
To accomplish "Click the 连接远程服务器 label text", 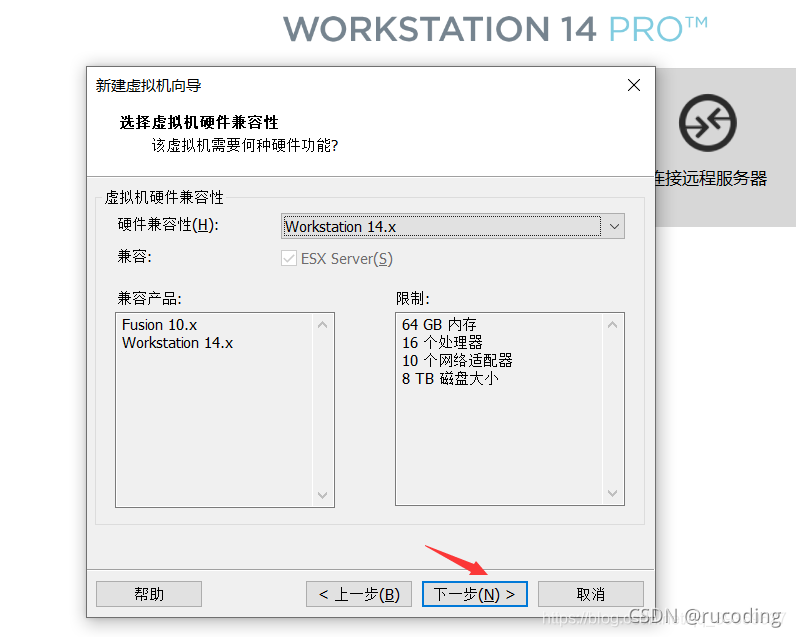I will 711,179.
